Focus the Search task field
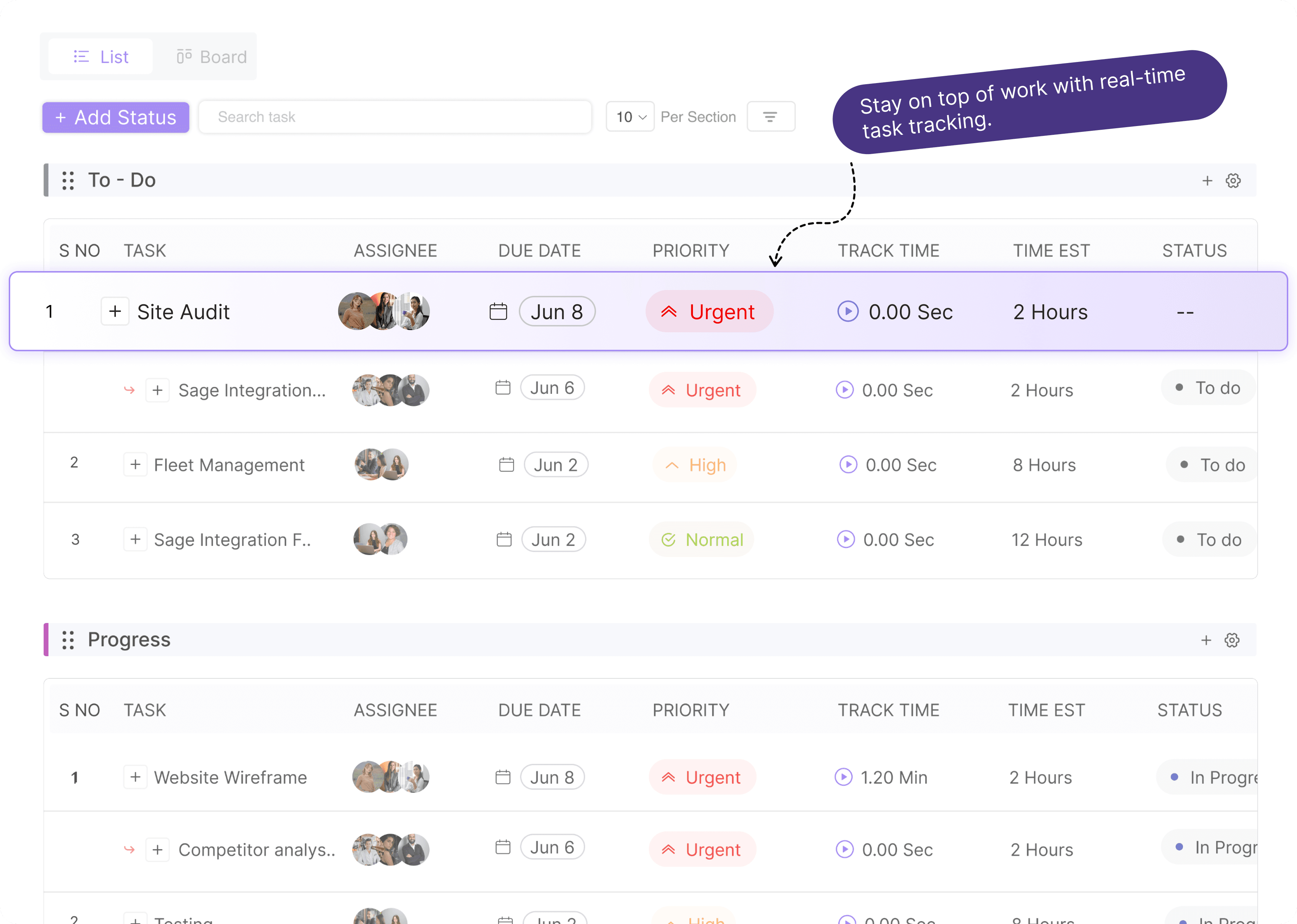1297x924 pixels. pyautogui.click(x=395, y=117)
